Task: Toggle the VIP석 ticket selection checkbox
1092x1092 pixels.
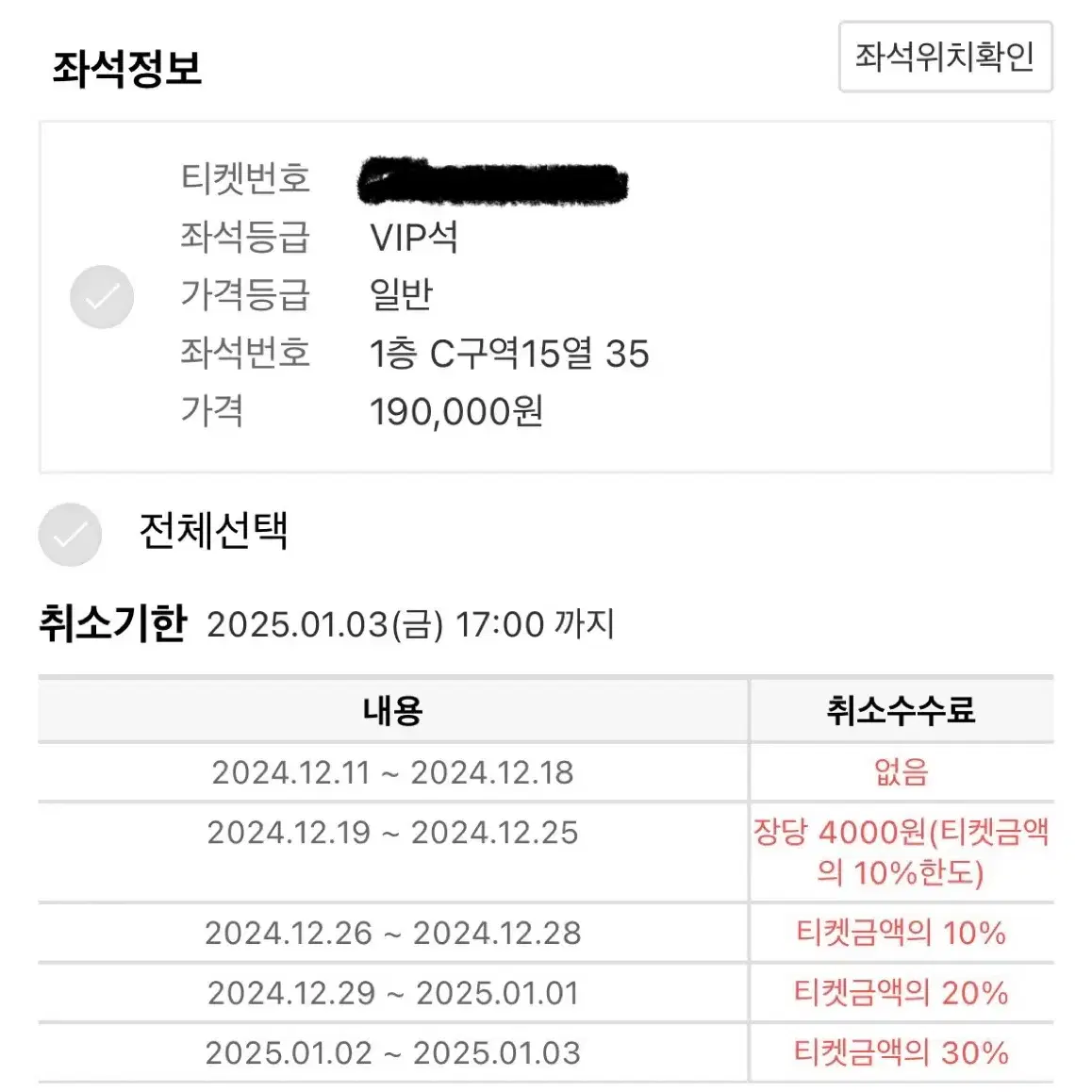Action: point(102,297)
